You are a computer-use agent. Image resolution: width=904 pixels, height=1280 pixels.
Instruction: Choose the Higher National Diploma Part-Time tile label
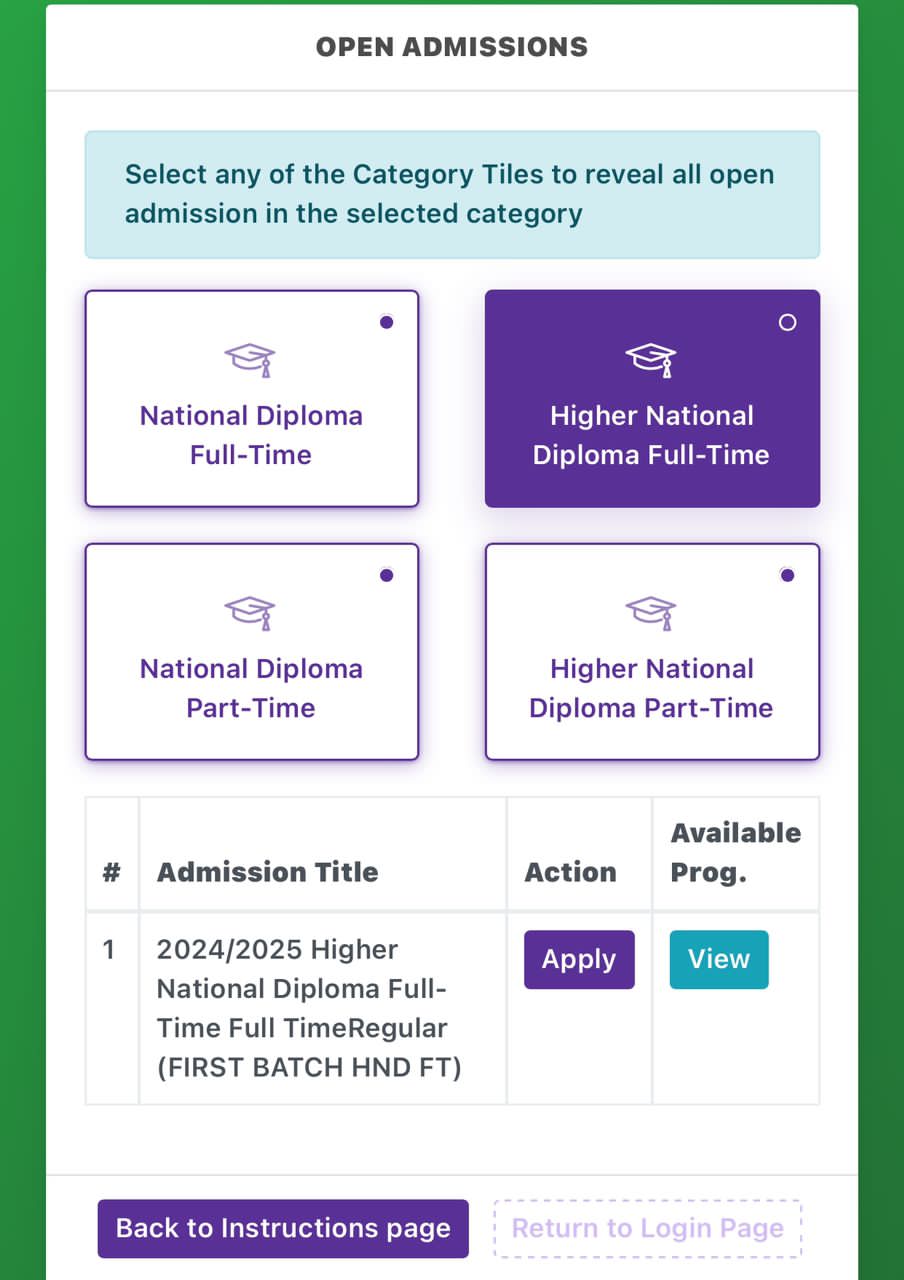(x=651, y=688)
